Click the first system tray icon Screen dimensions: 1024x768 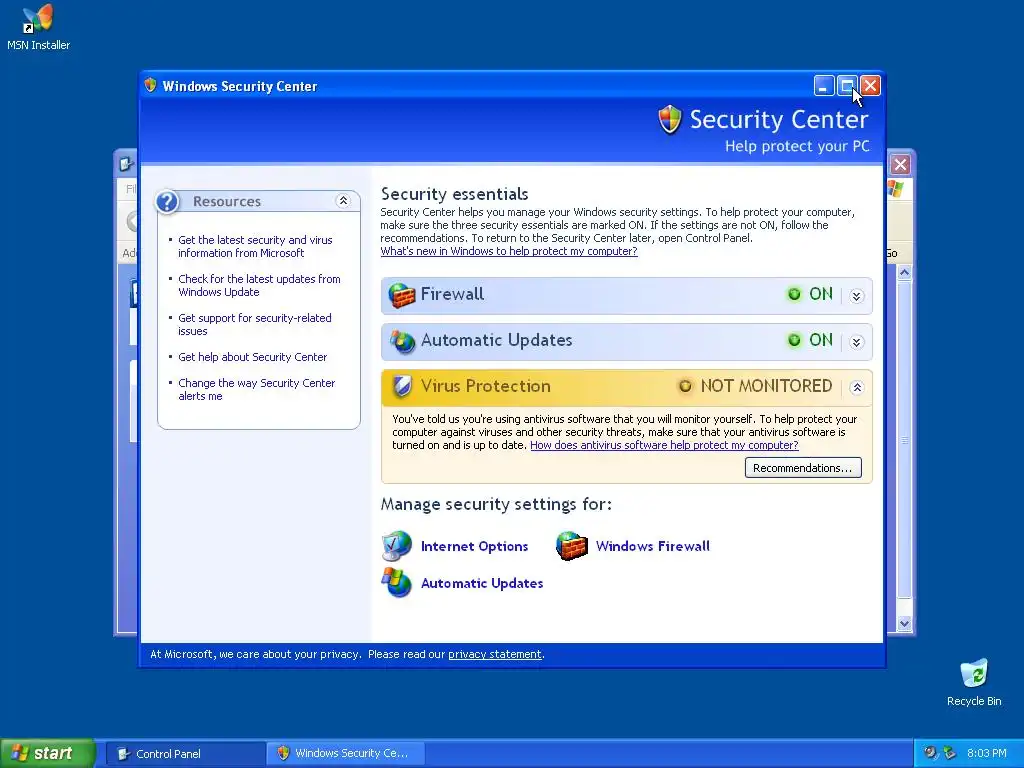pos(930,753)
